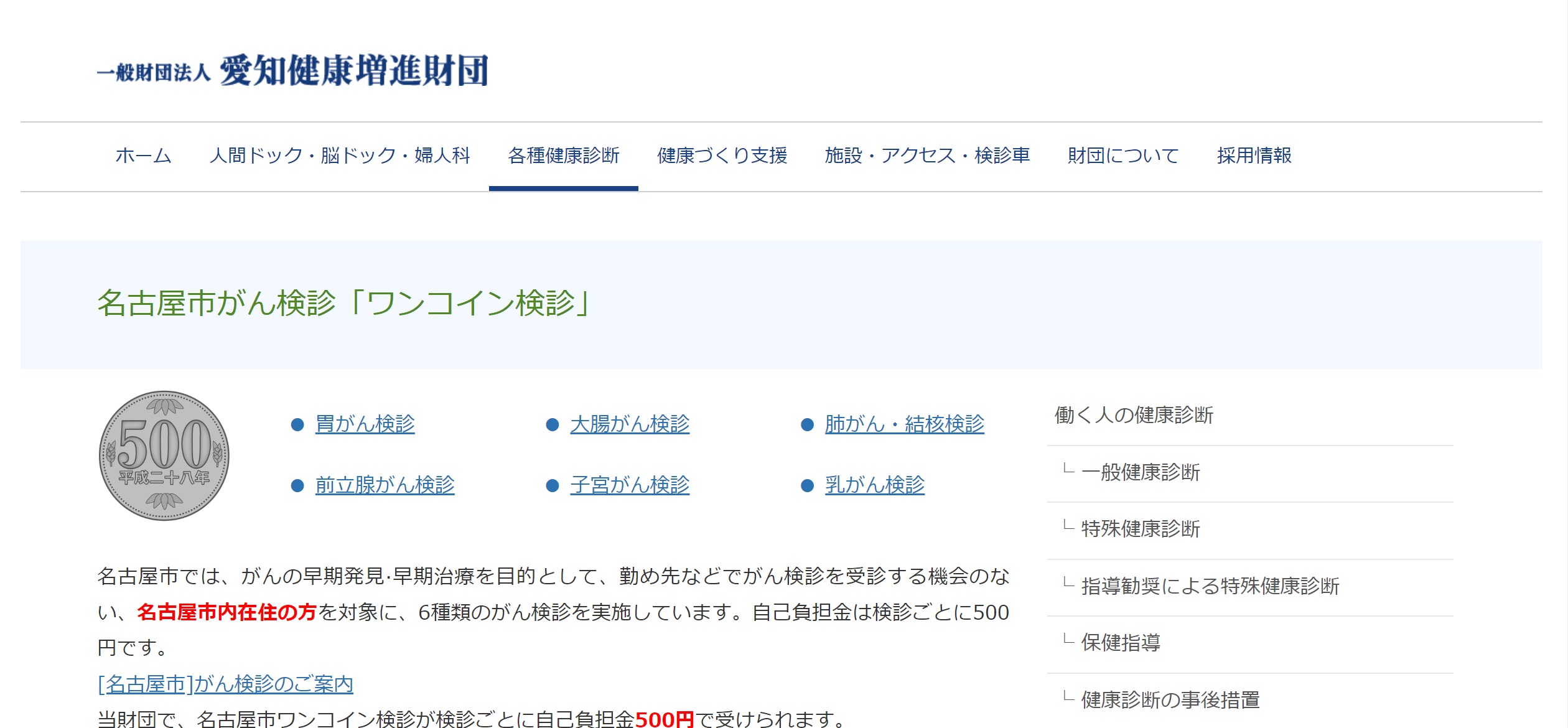Viewport: 1568px width, 728px height.
Task: Select the 各種健康診断 tab
Action: coord(563,156)
